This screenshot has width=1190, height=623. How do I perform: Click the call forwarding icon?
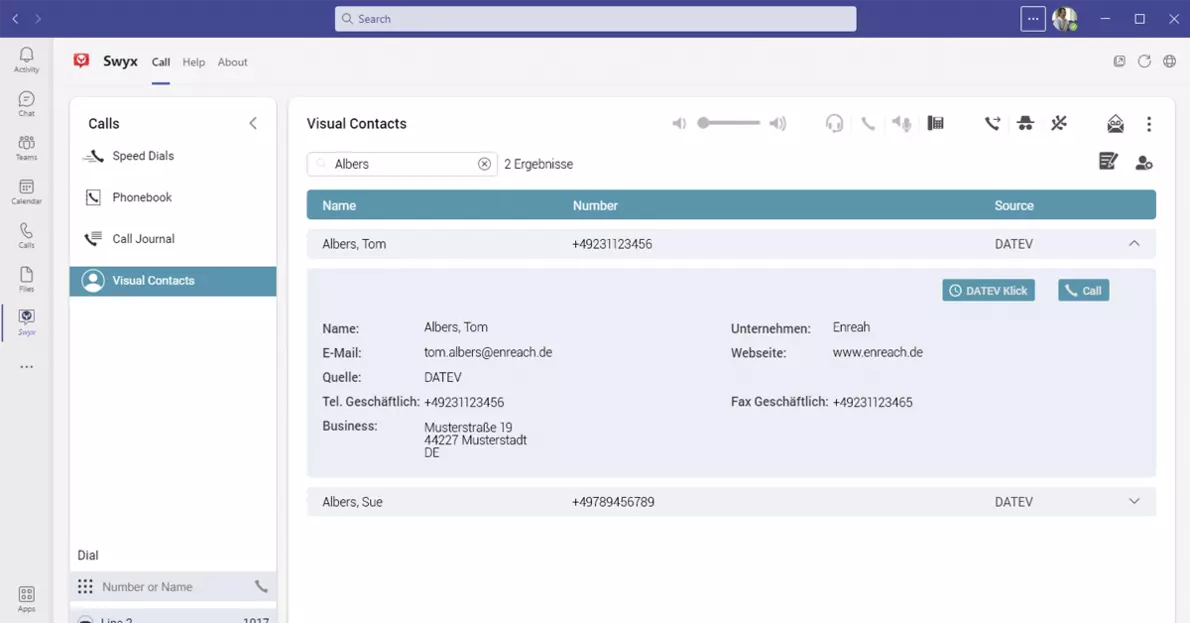click(x=992, y=124)
